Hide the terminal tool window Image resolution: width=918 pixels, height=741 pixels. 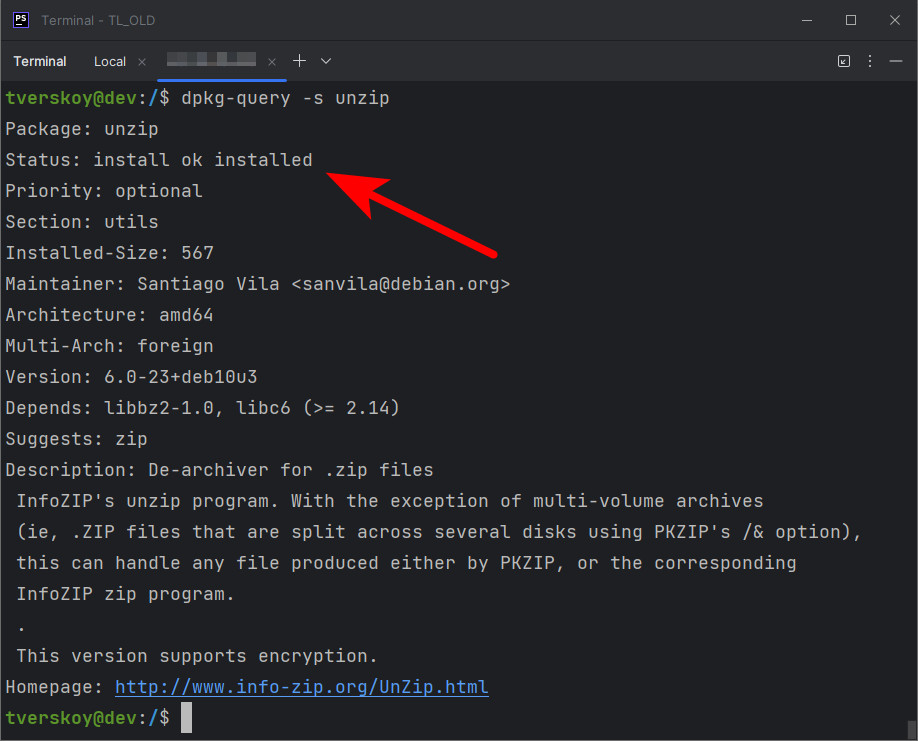[x=896, y=61]
